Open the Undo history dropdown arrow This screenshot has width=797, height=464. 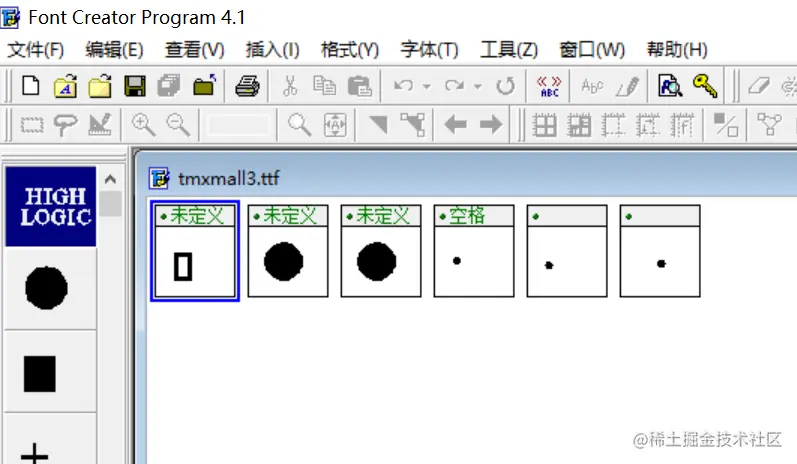(x=427, y=86)
